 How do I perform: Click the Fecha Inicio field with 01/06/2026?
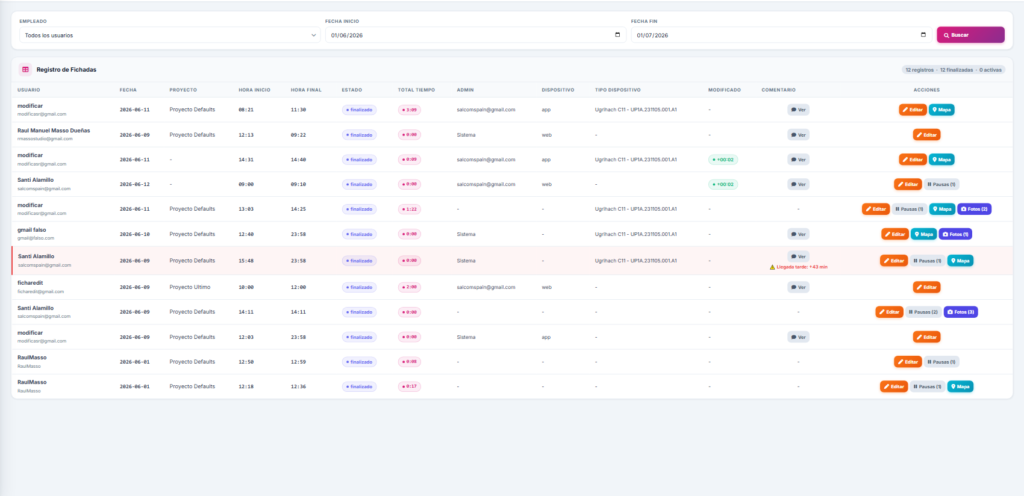point(475,35)
